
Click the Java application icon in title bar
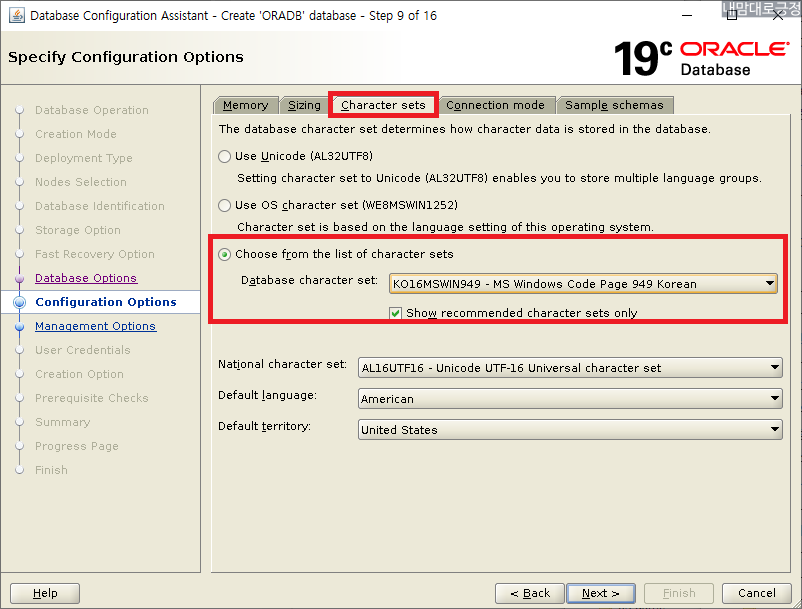(x=16, y=15)
